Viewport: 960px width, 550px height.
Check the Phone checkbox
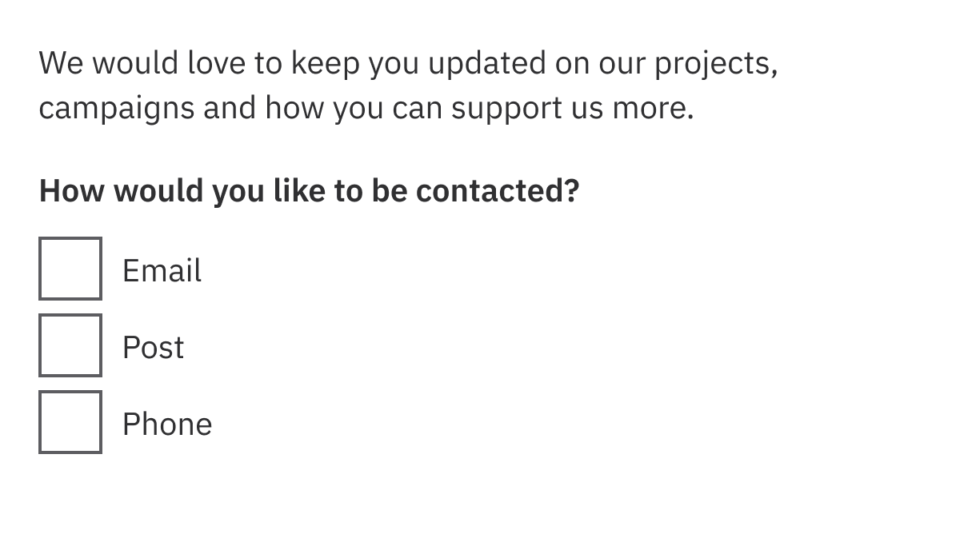[x=70, y=422]
